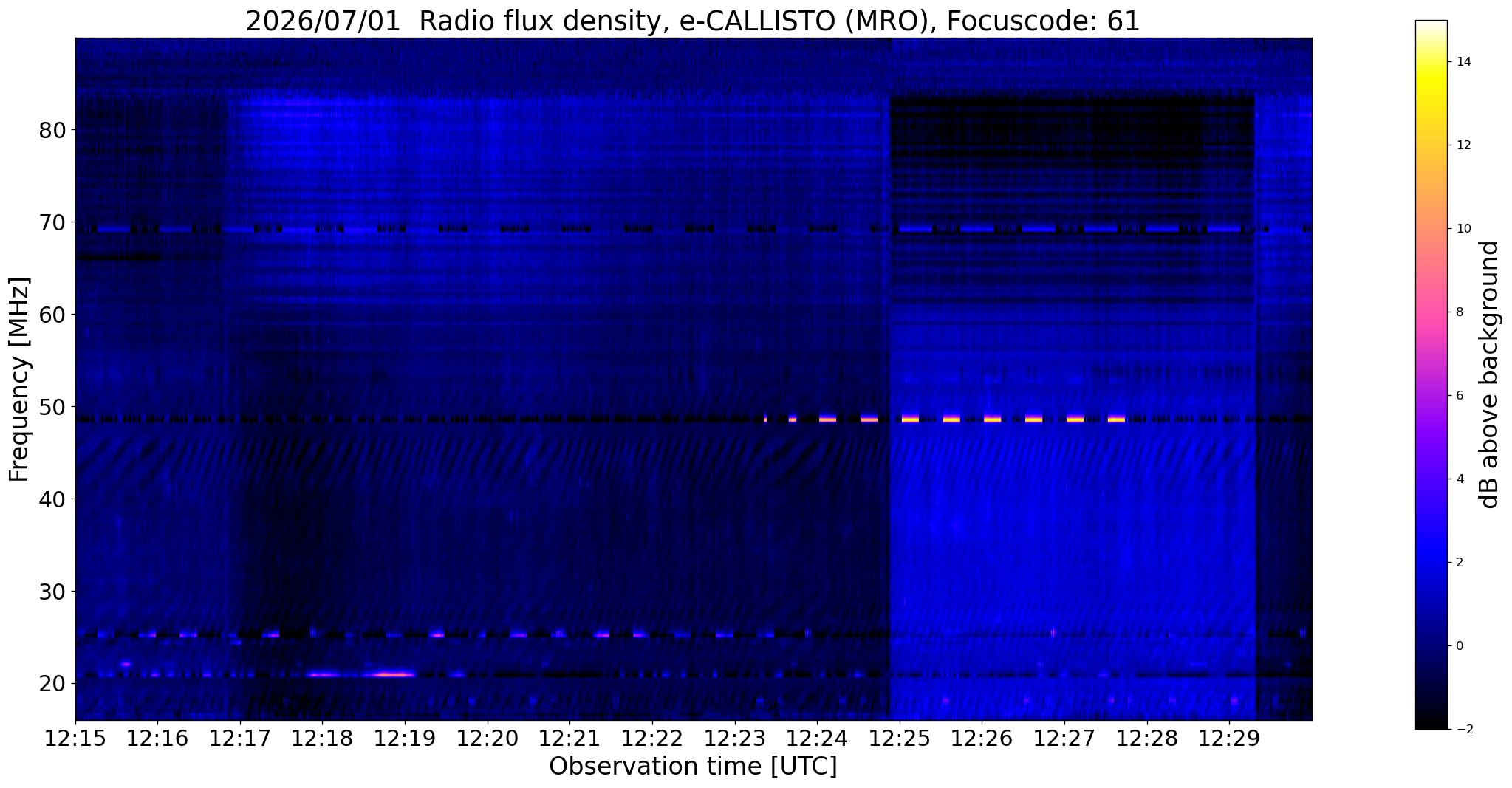Click the 12:29 time tick label
Viewport: 1512px width, 788px height.
click(x=1229, y=738)
